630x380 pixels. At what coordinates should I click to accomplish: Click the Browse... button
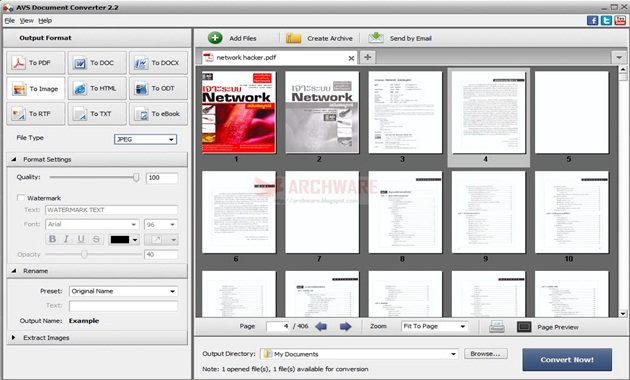[485, 354]
